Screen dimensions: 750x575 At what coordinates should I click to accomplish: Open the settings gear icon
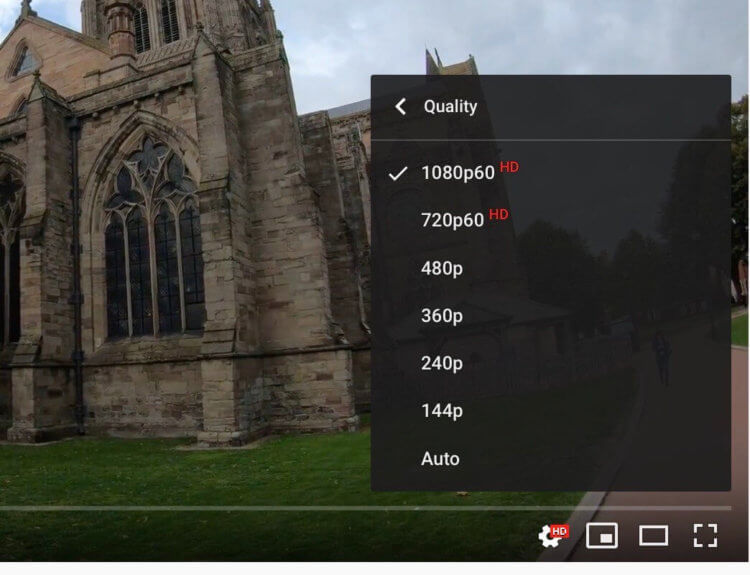(x=552, y=535)
